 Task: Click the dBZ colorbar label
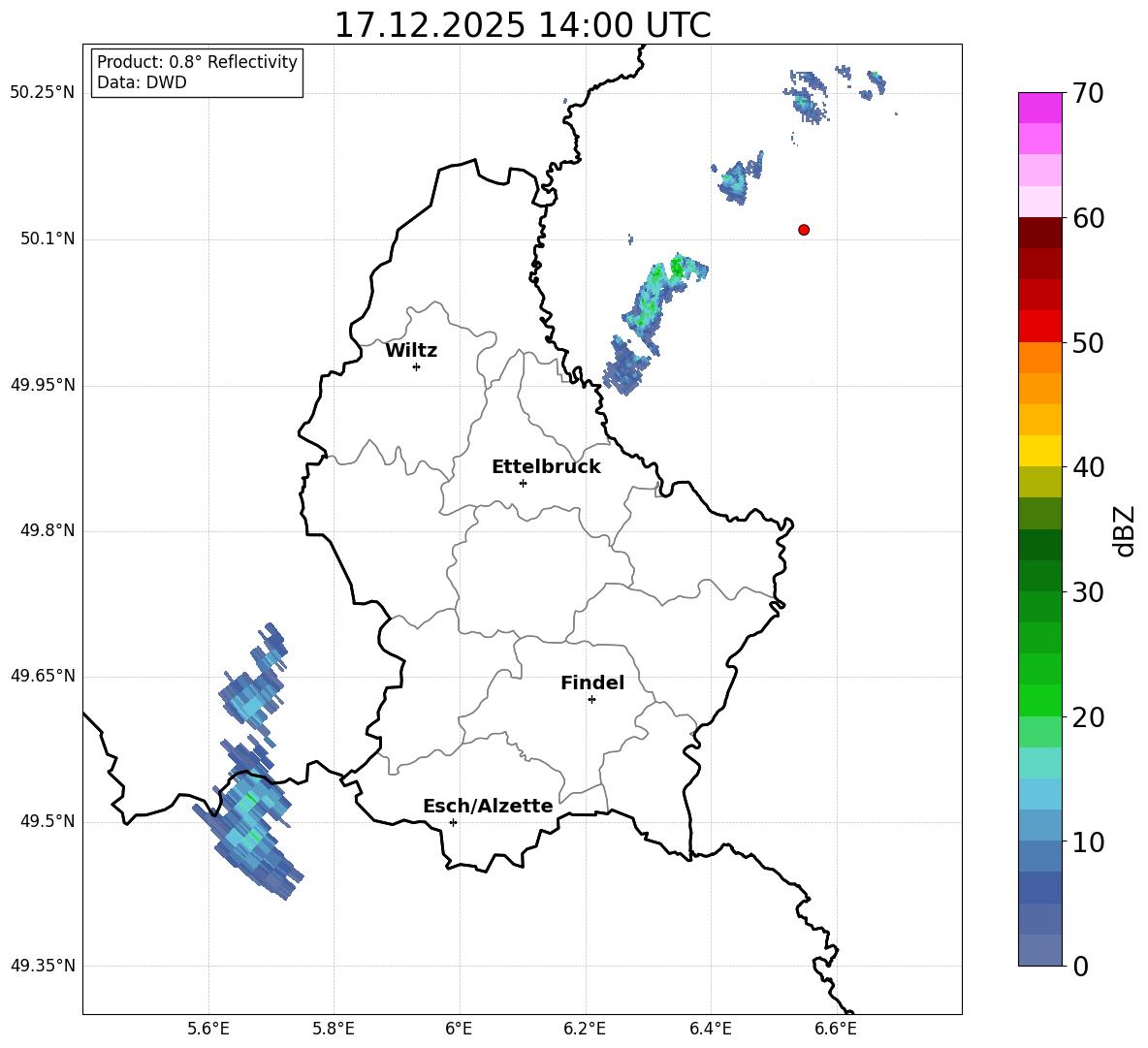pyautogui.click(x=1126, y=530)
